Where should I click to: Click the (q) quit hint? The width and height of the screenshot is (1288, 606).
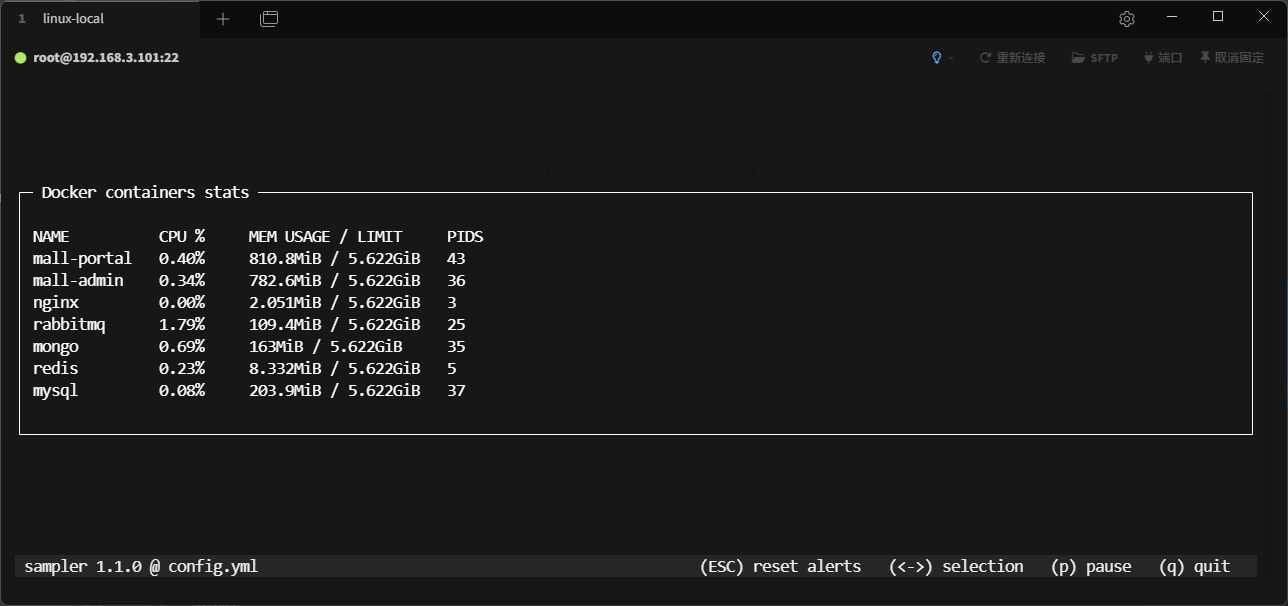coord(1194,567)
